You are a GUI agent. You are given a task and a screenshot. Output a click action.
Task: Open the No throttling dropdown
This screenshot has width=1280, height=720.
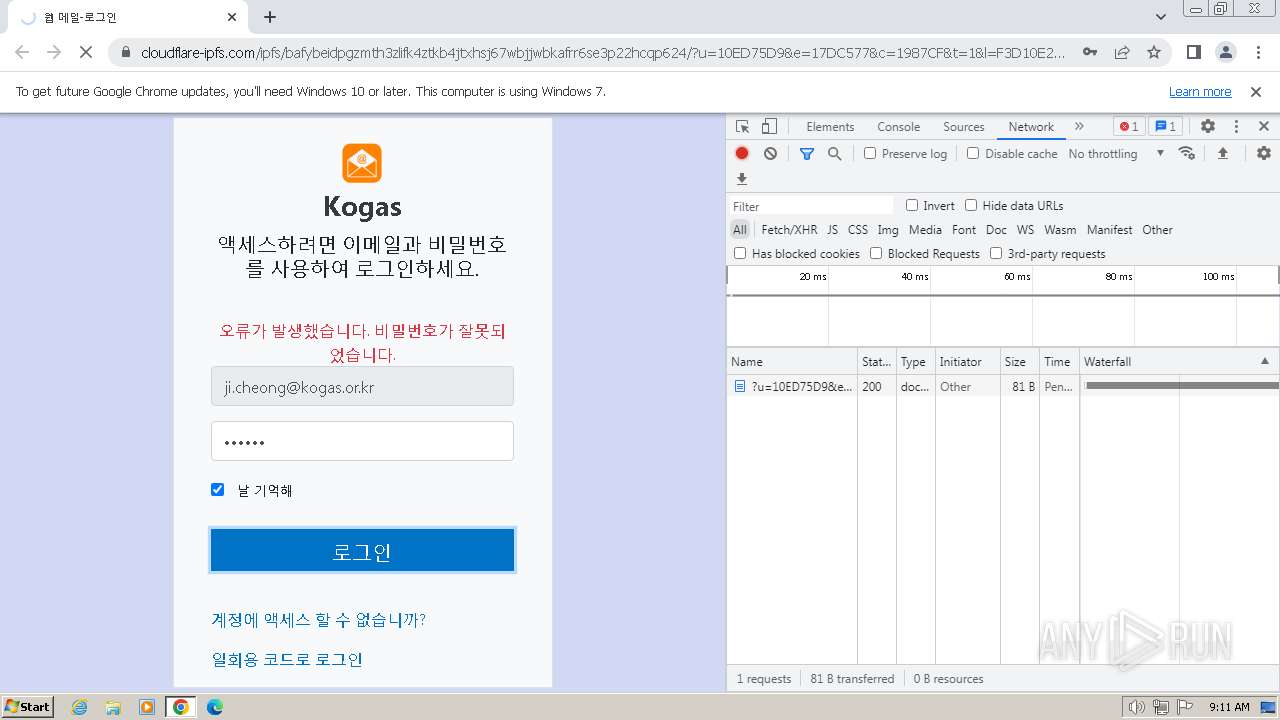point(1116,154)
